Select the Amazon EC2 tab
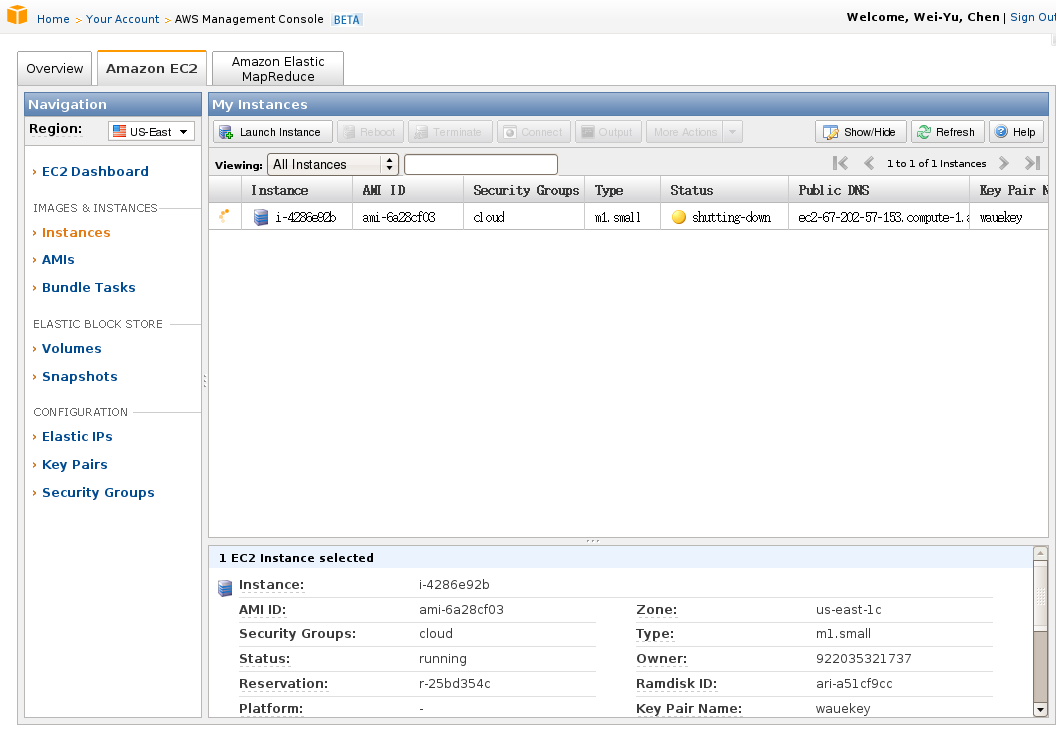Image resolution: width=1056 pixels, height=729 pixels. click(x=152, y=69)
